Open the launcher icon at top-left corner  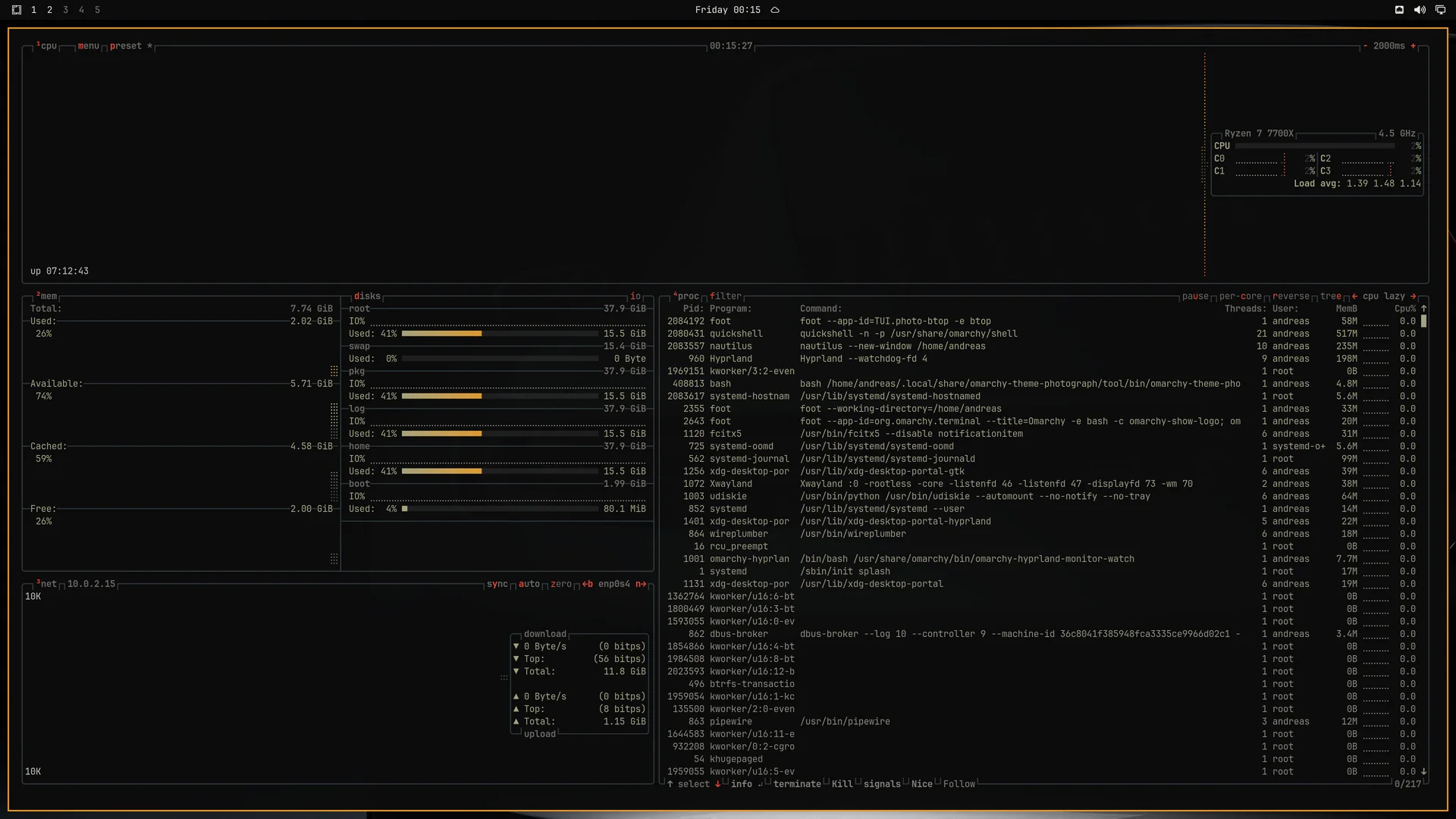[17, 10]
